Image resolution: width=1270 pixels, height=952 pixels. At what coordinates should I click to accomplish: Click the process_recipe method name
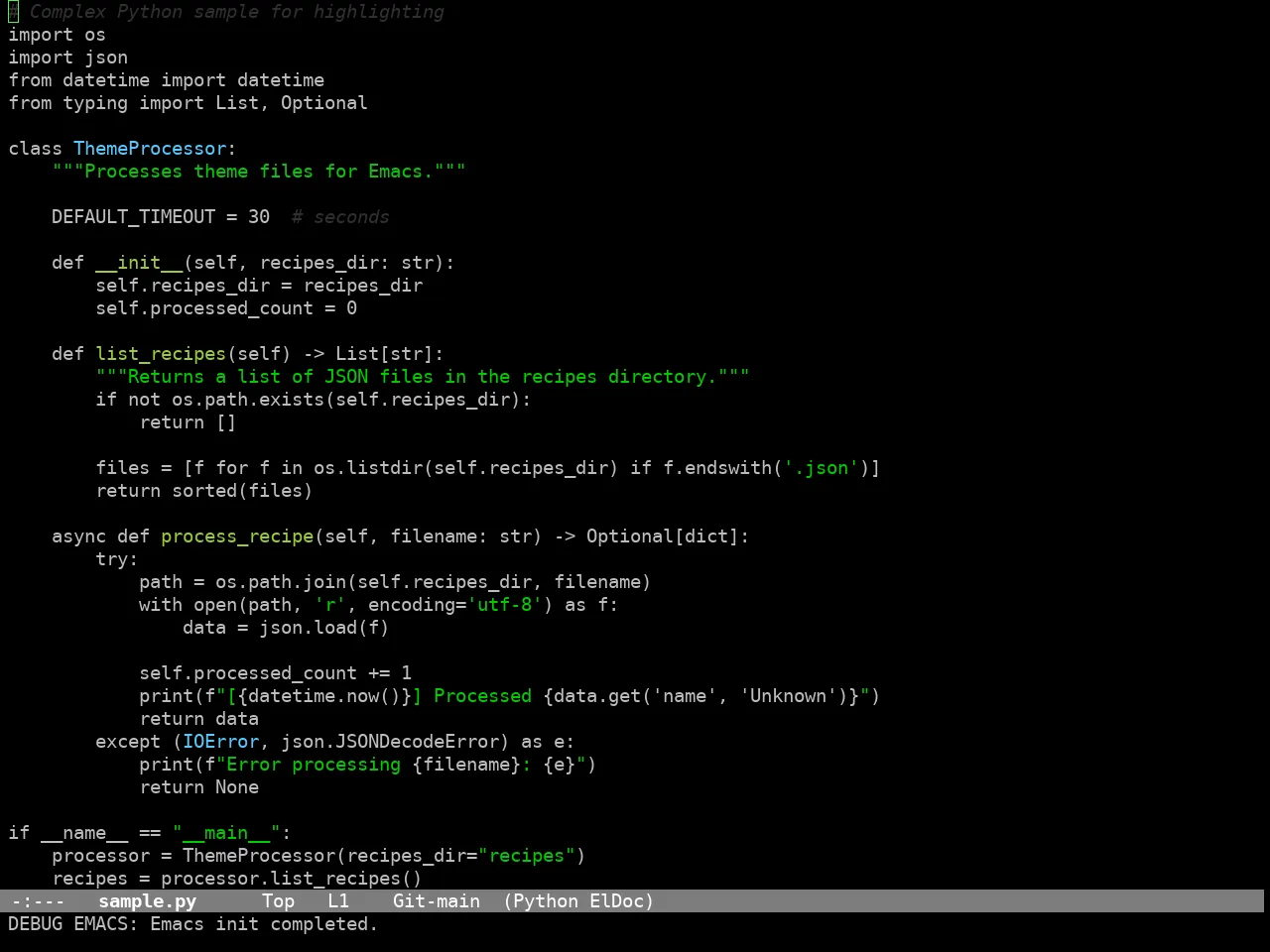[237, 536]
